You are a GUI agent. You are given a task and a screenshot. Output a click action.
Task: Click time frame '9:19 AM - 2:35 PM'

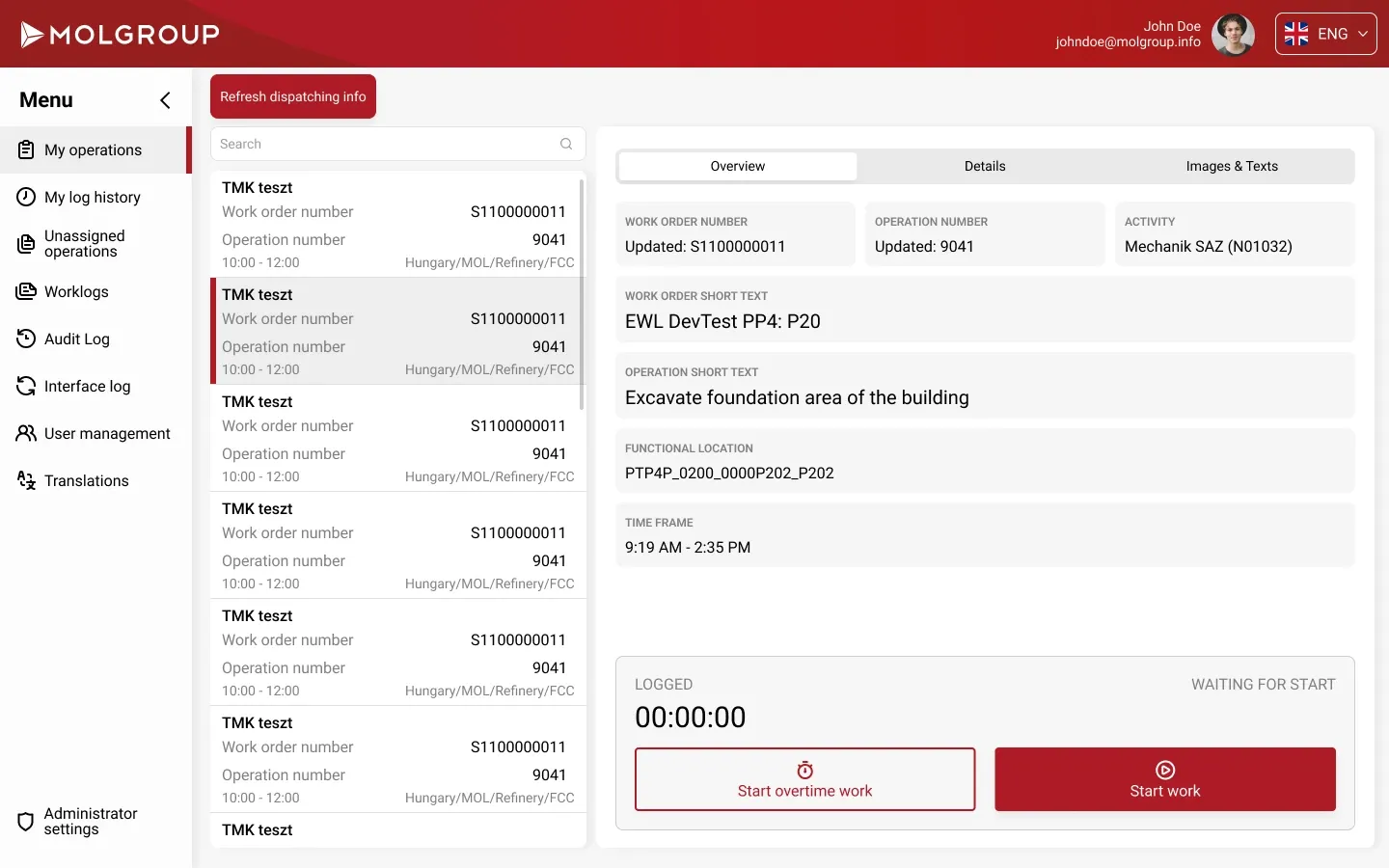pyautogui.click(x=688, y=548)
